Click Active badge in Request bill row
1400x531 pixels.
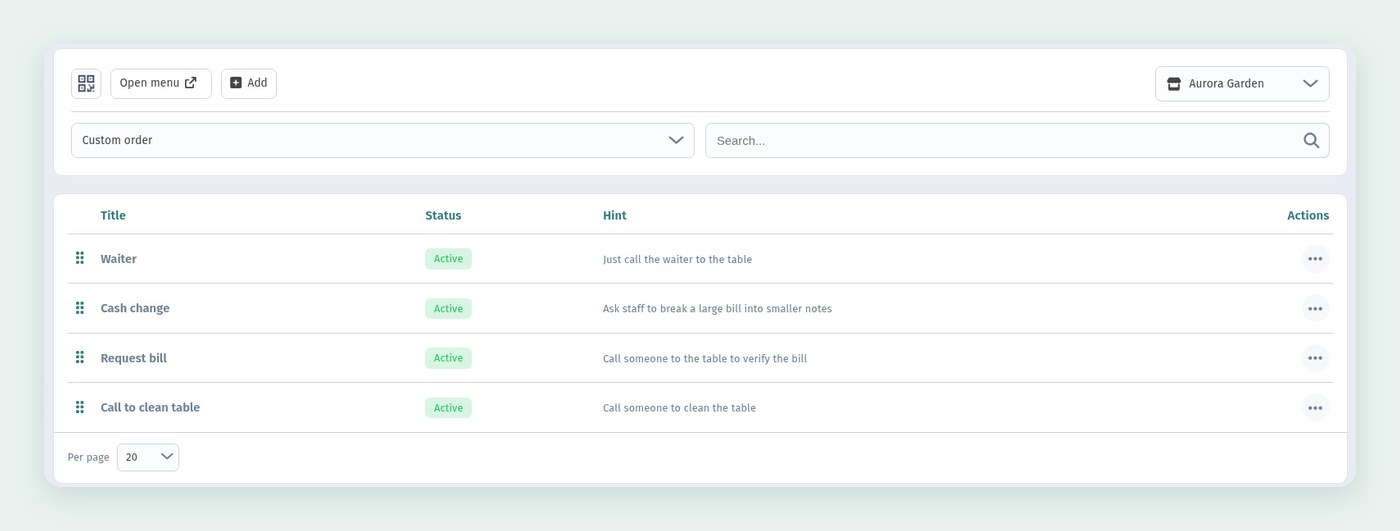pos(448,358)
